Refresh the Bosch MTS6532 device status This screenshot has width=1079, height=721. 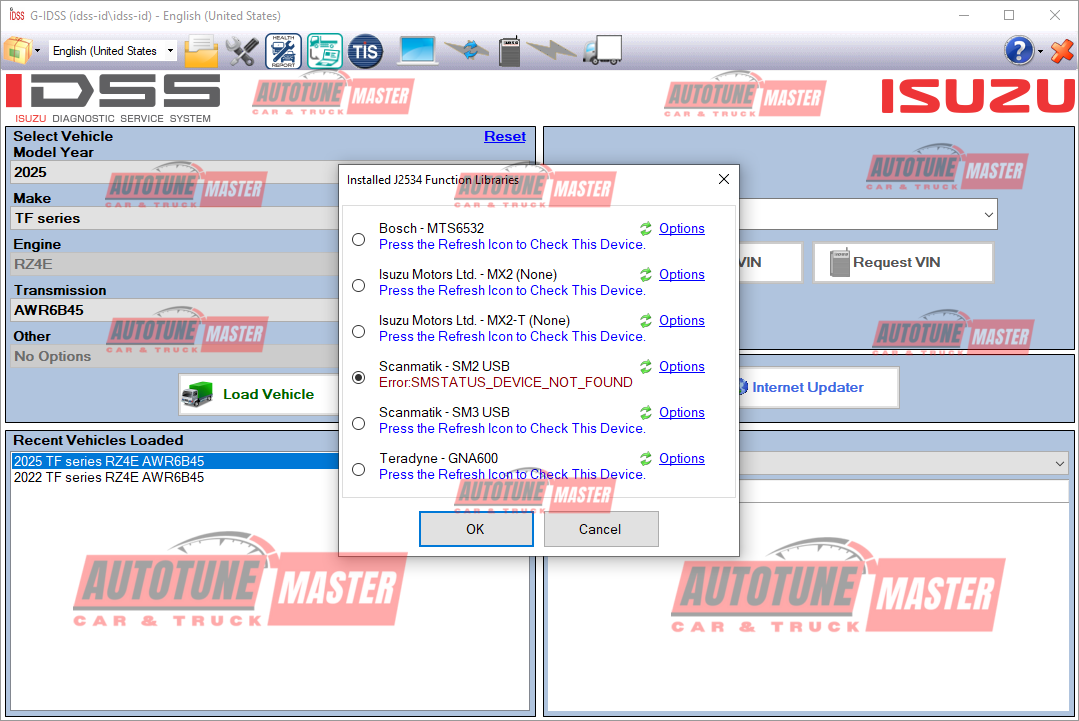click(646, 229)
